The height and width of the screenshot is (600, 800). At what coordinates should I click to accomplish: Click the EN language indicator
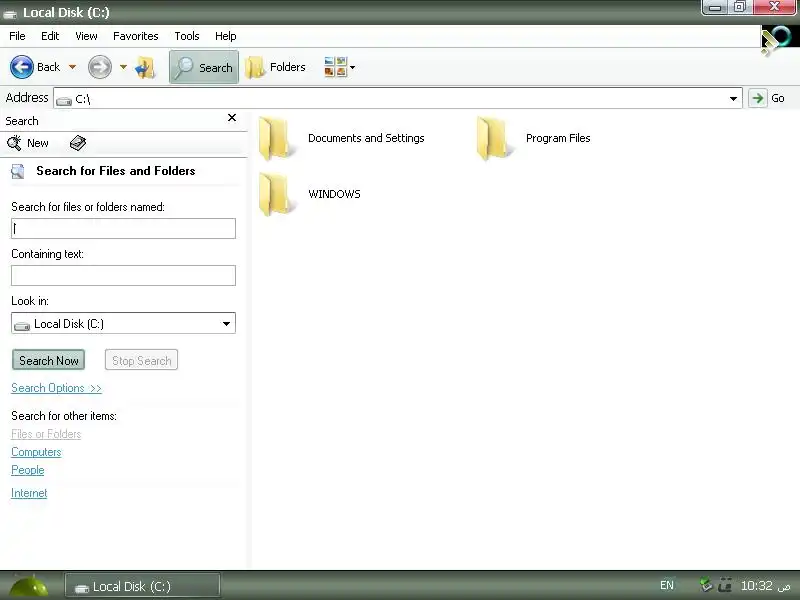pos(666,585)
